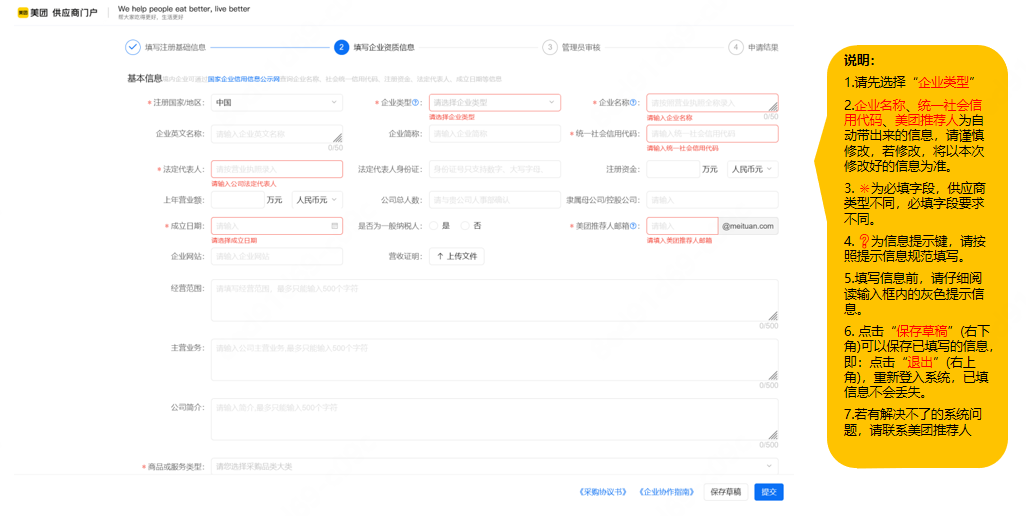Image resolution: width=1026 pixels, height=516 pixels.
Task: Click the completed step 1 checkmark icon
Action: pos(133,47)
